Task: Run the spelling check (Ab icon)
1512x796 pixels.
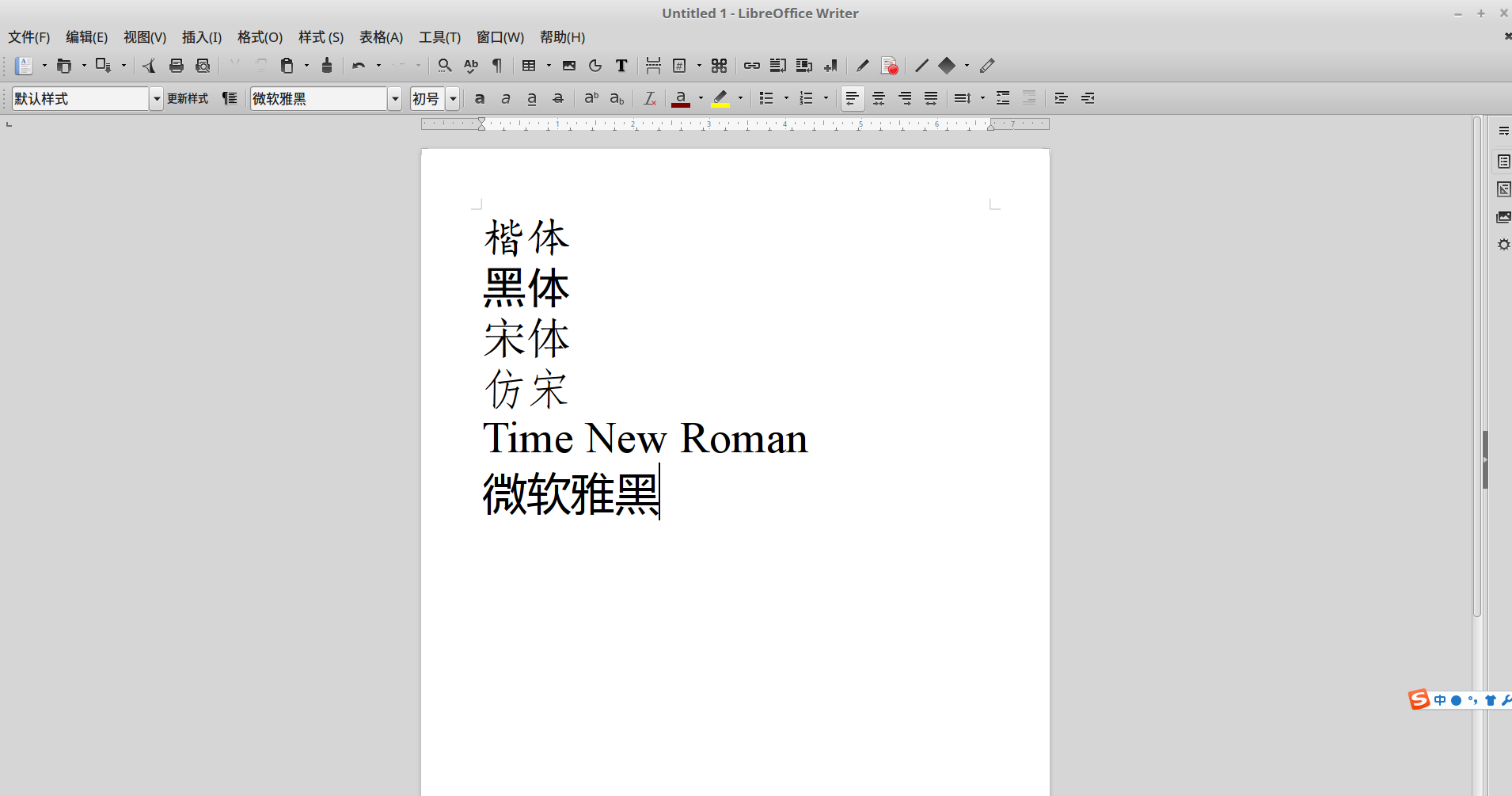Action: pyautogui.click(x=471, y=66)
